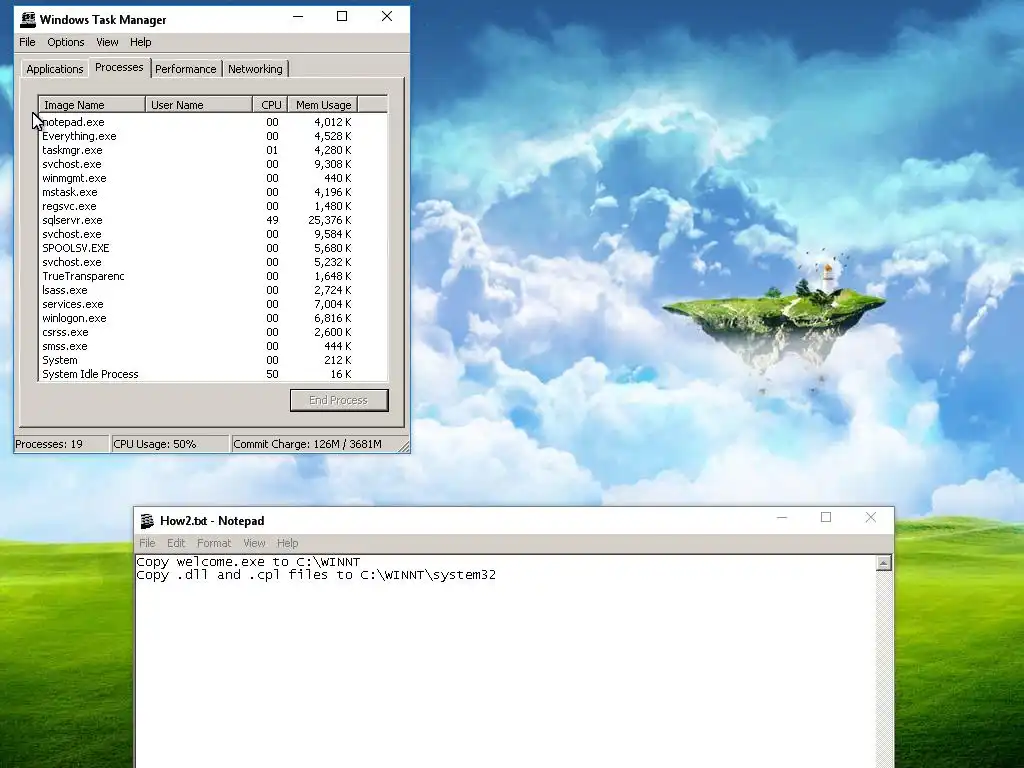Open the File menu in Task Manager

tap(27, 42)
